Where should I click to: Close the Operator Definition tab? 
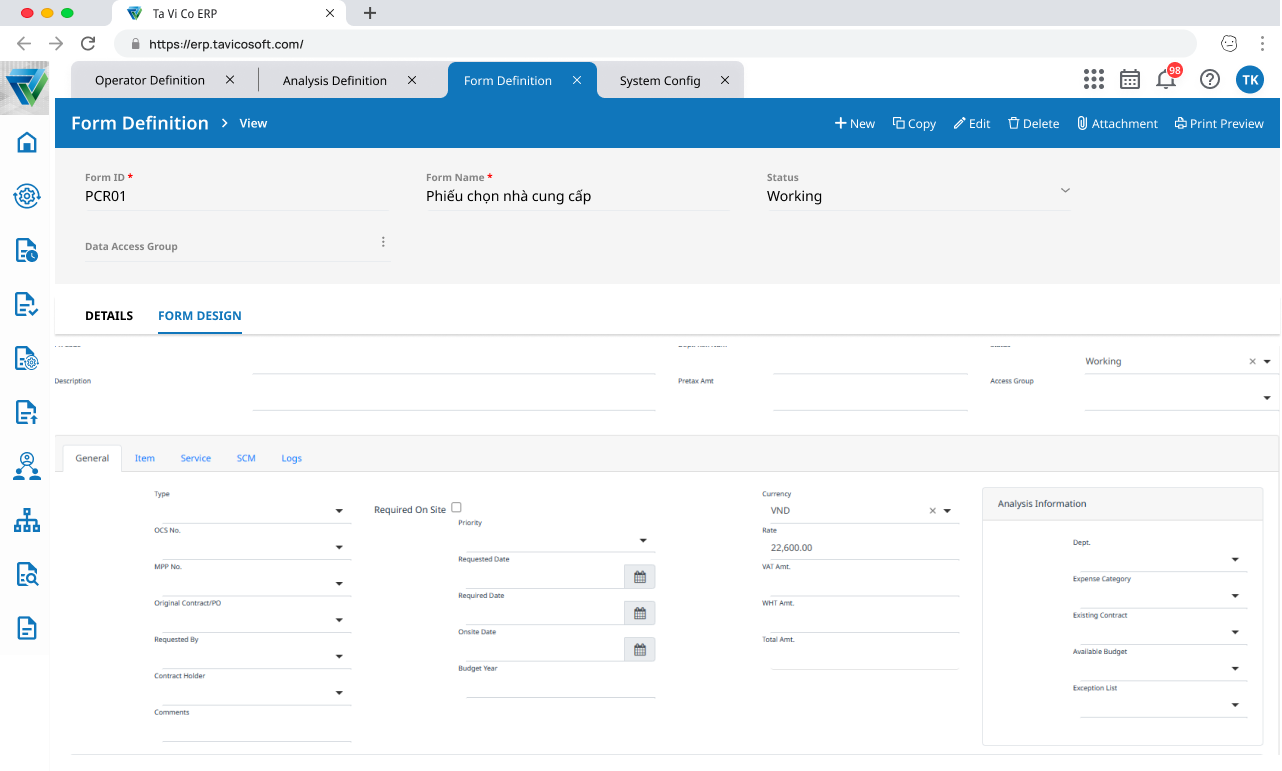click(230, 80)
